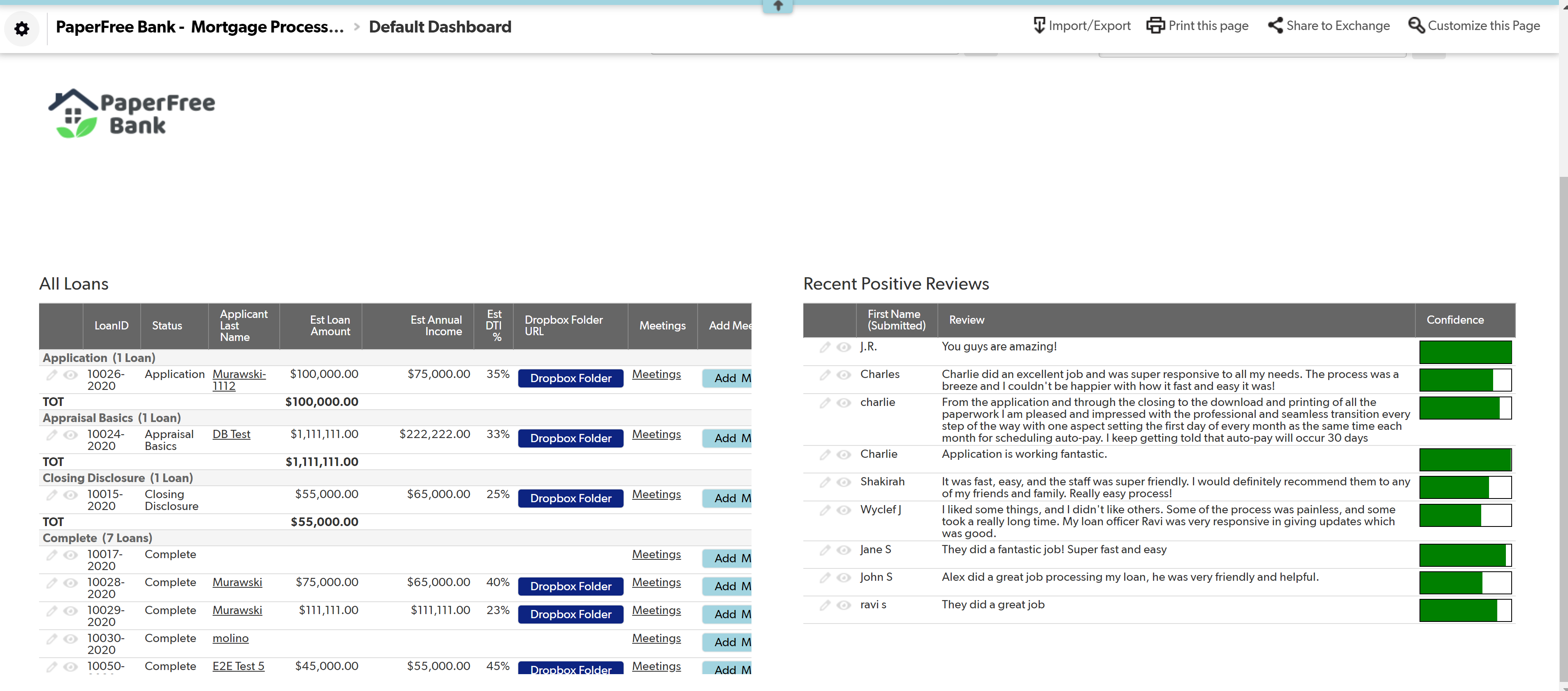Viewport: 1568px width, 691px height.
Task: View loan 10028-2020 record via eye icon
Action: 71,583
